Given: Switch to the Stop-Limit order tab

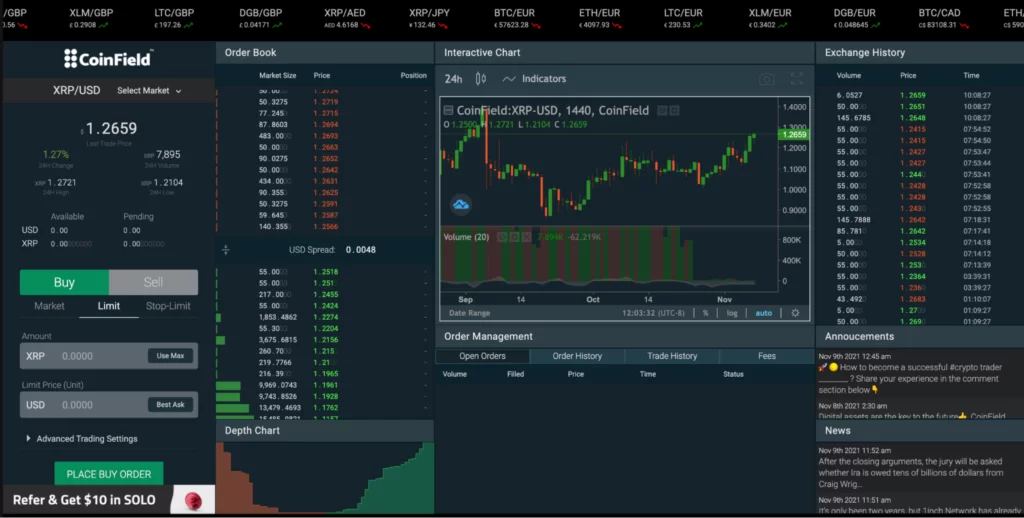Looking at the screenshot, I should click(x=168, y=306).
